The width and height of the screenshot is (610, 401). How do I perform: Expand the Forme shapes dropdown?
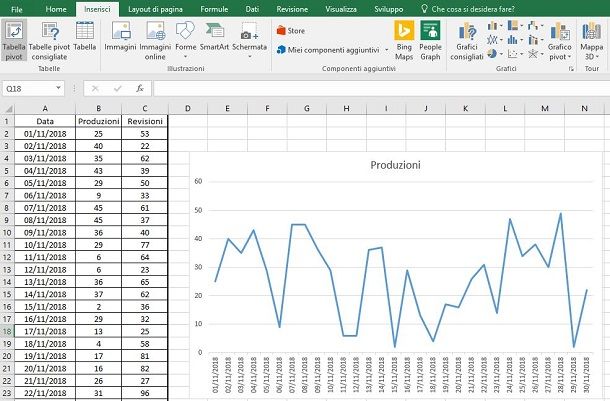tap(186, 57)
